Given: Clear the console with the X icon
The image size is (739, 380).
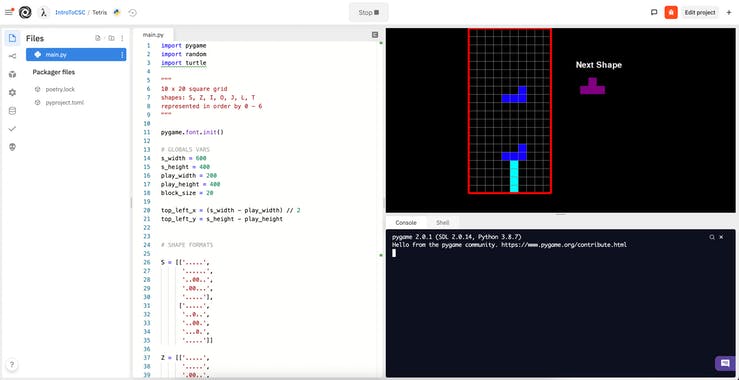Looking at the screenshot, I should (x=721, y=237).
